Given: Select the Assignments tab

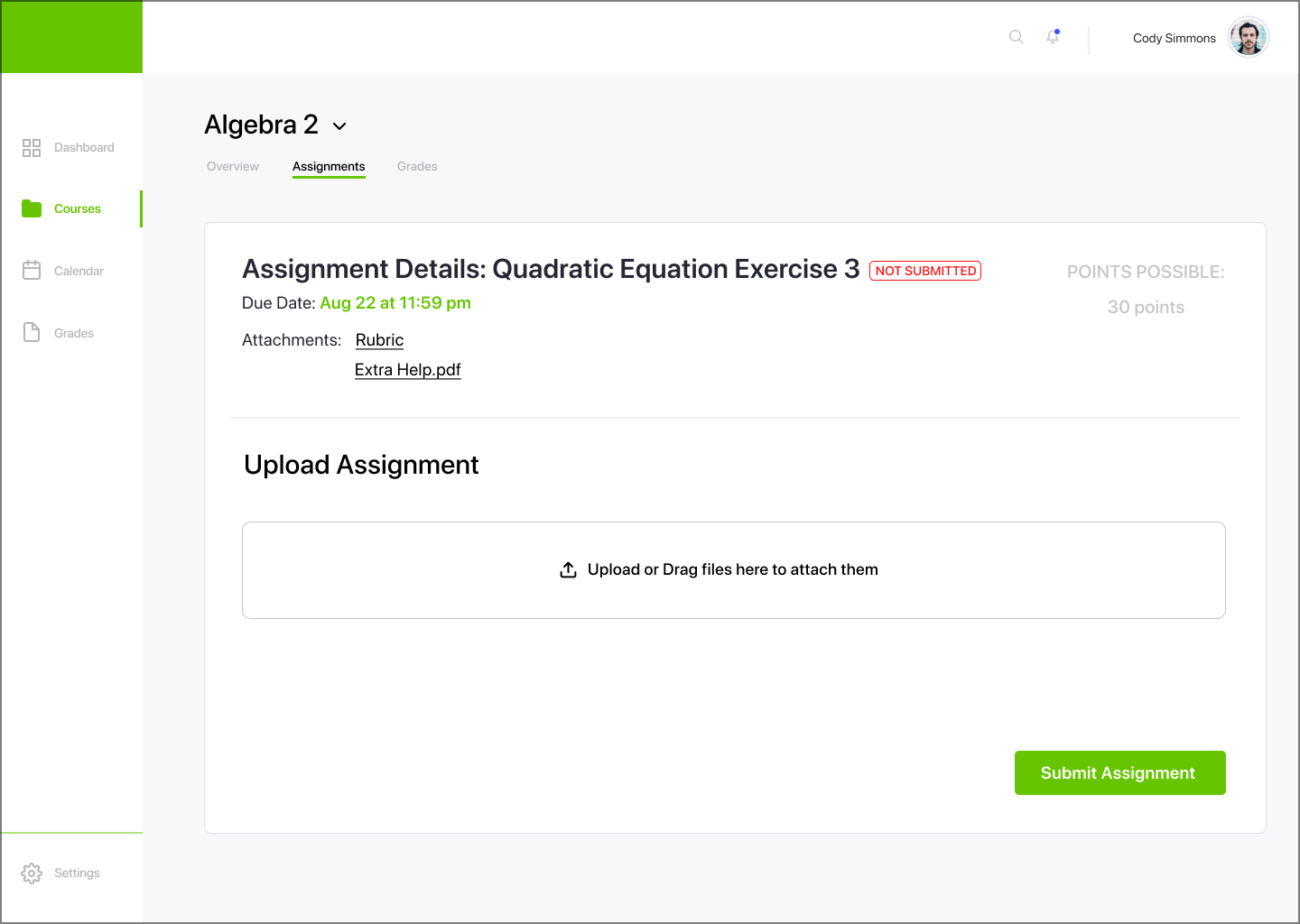Looking at the screenshot, I should click(329, 167).
